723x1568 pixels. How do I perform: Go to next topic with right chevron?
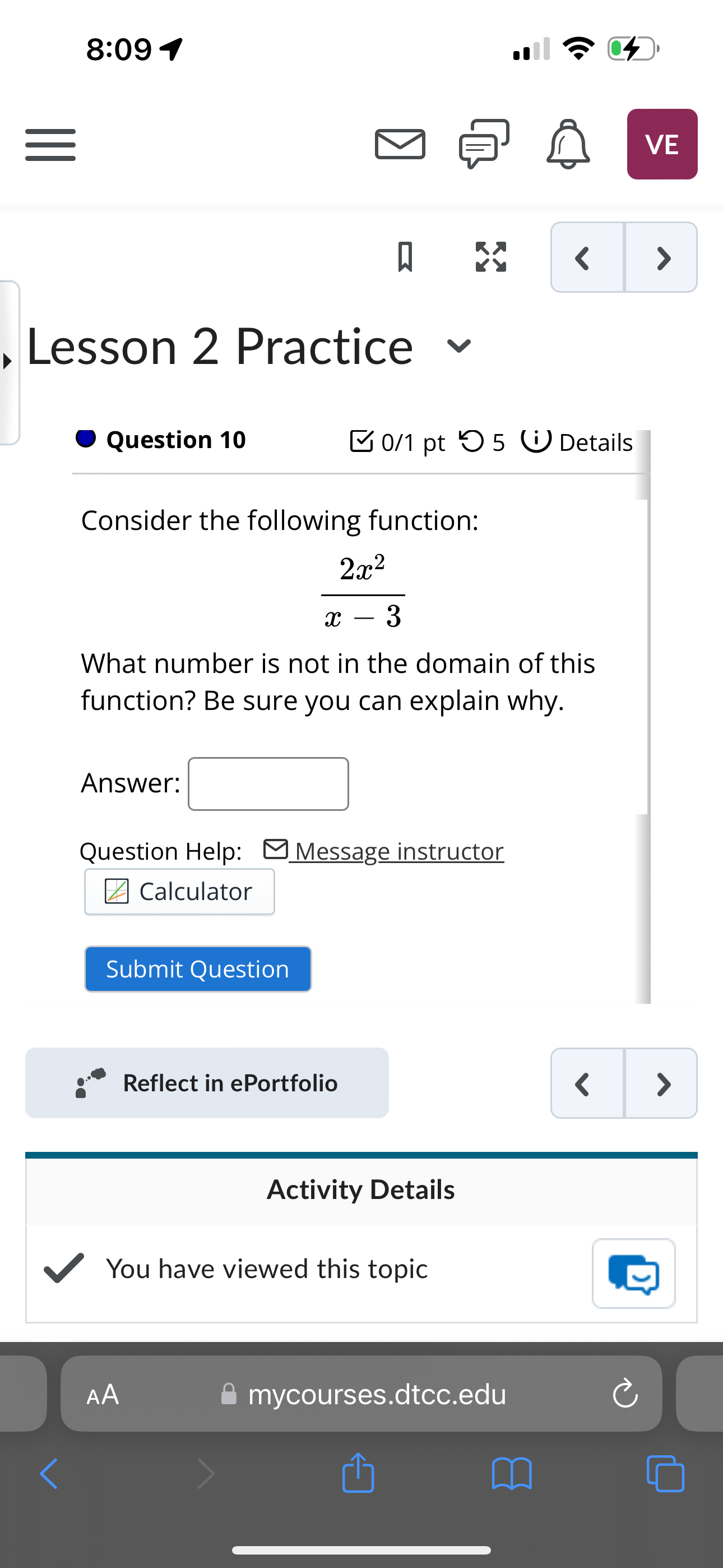662,257
